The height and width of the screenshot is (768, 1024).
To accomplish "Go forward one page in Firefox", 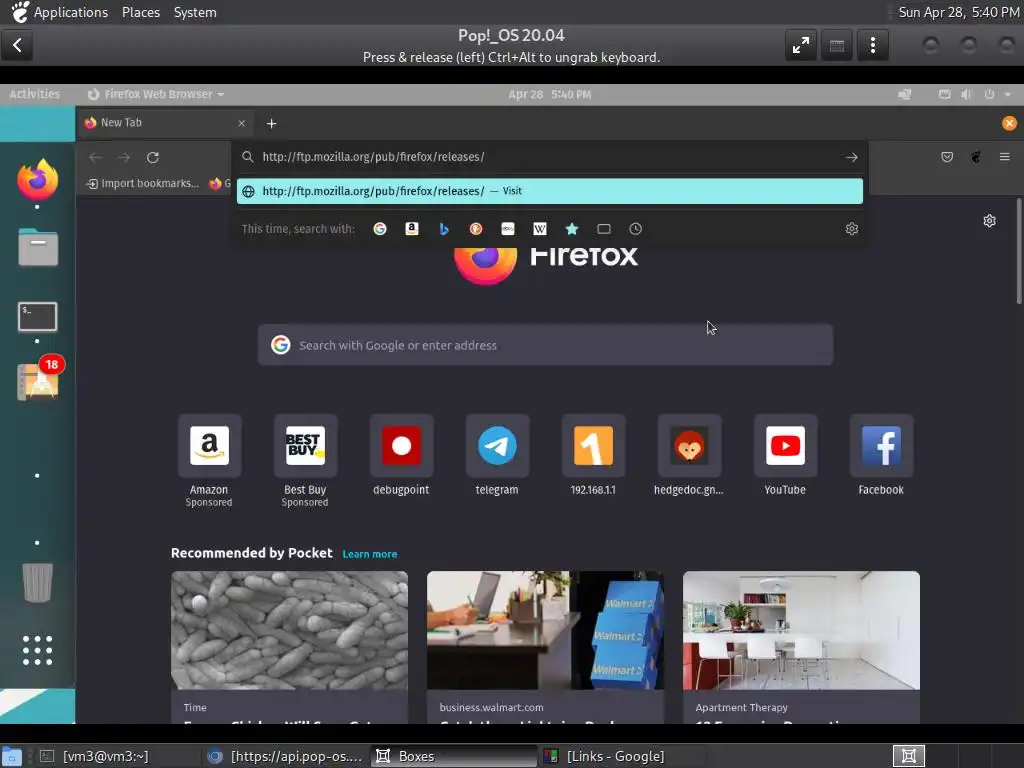I will pos(124,157).
